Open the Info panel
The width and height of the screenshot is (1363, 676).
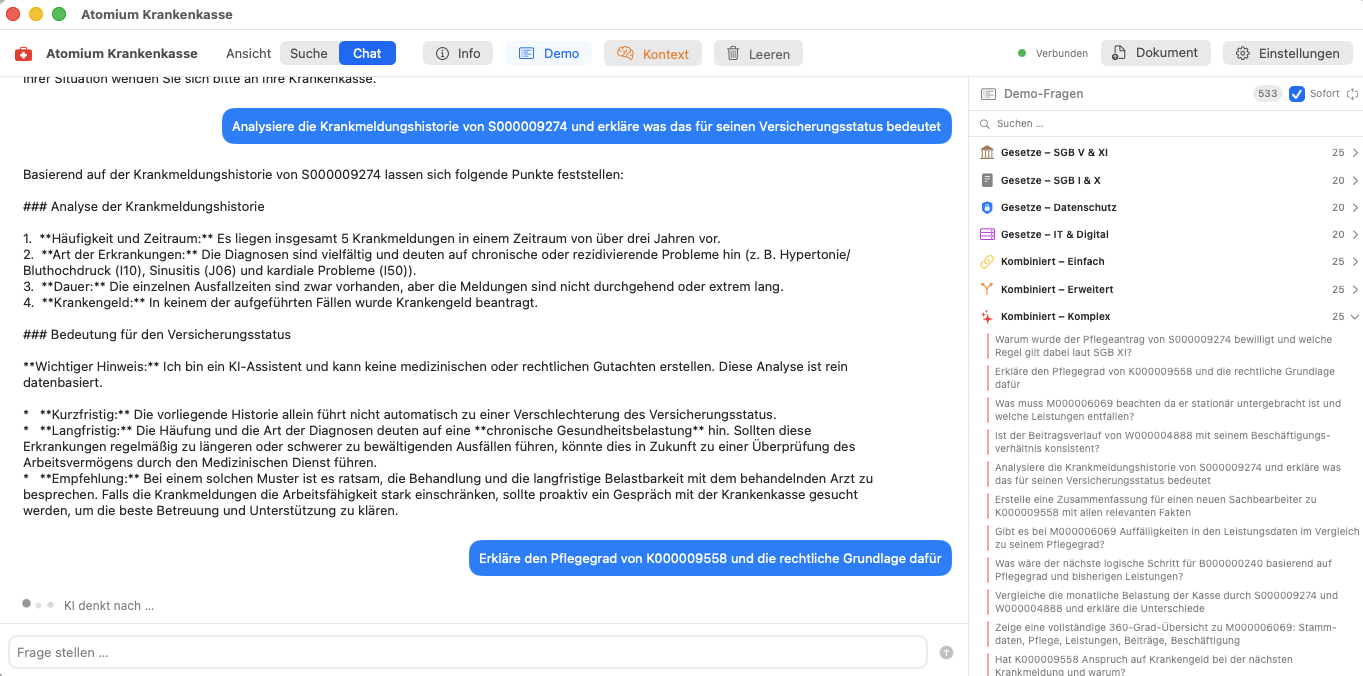[x=458, y=54]
